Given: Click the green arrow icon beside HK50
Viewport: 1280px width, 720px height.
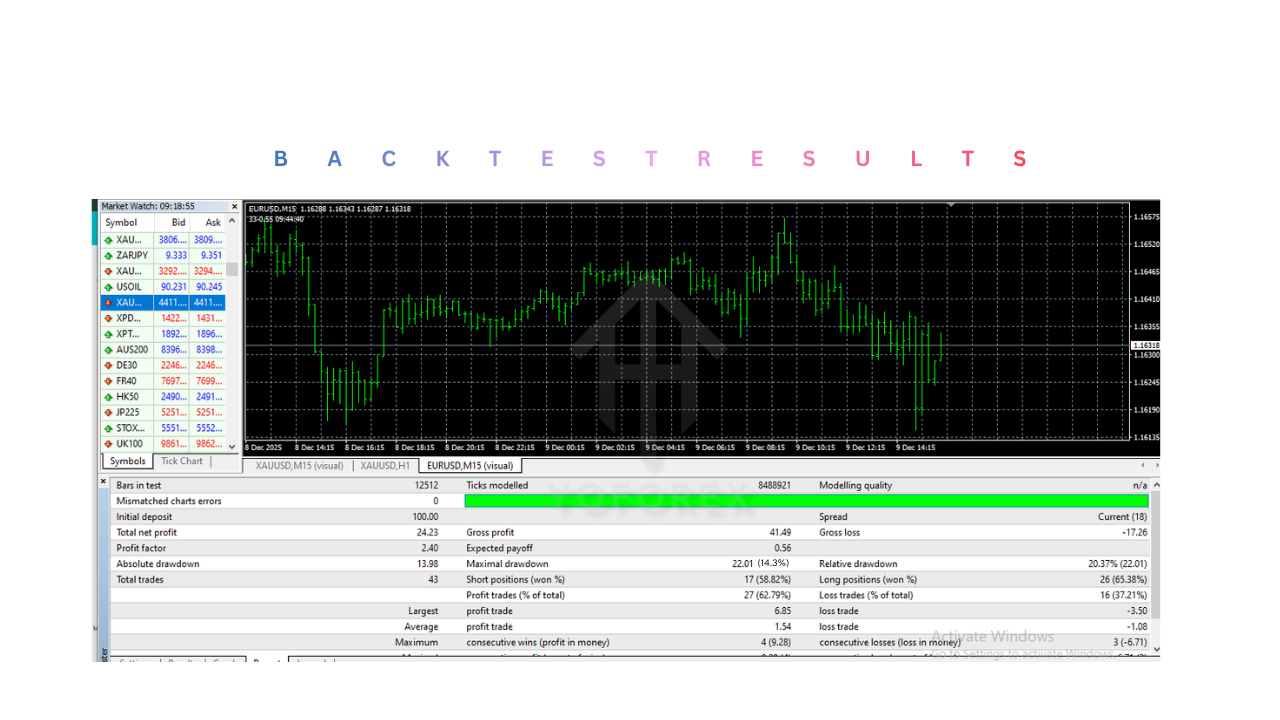Looking at the screenshot, I should (x=109, y=396).
